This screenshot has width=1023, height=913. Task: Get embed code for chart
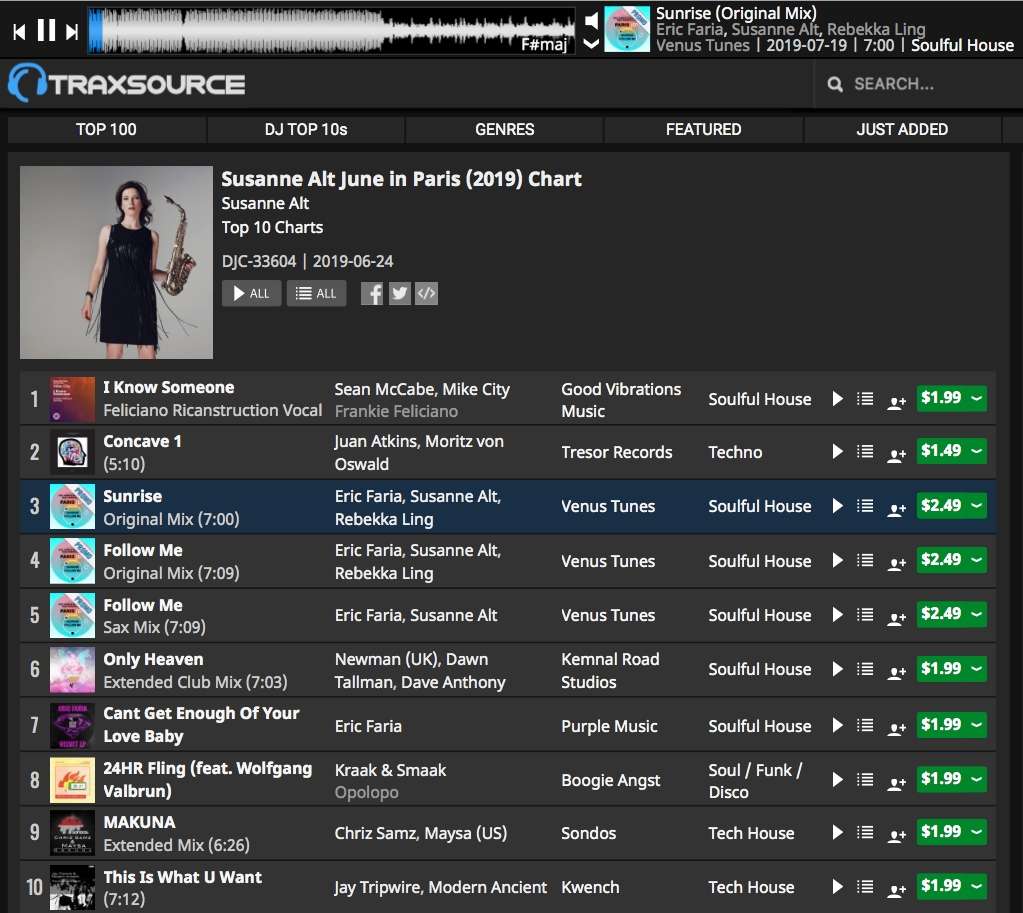point(427,294)
